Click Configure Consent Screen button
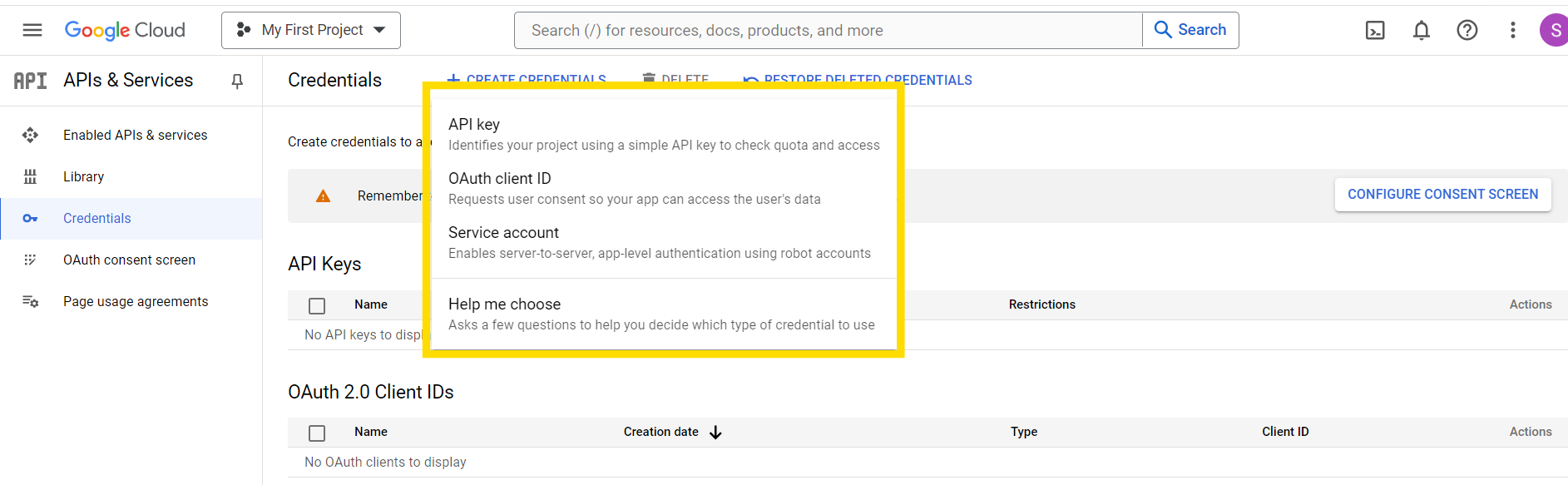The width and height of the screenshot is (1568, 485). click(1442, 194)
